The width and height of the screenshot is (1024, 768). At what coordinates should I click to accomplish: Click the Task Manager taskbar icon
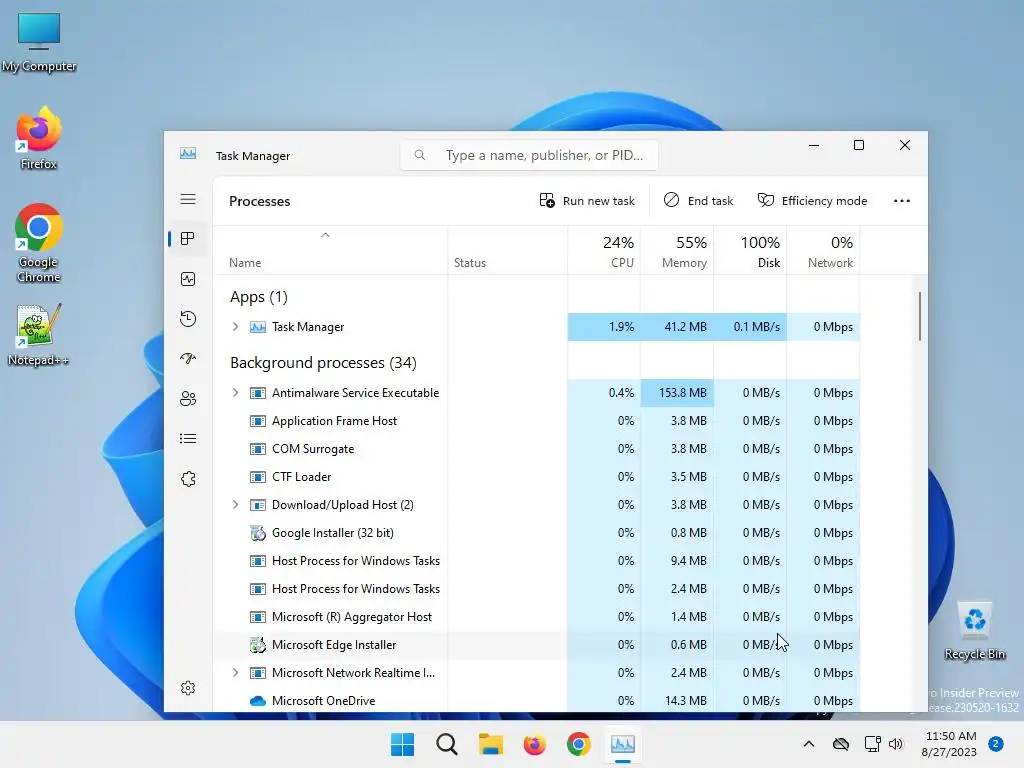pos(622,744)
